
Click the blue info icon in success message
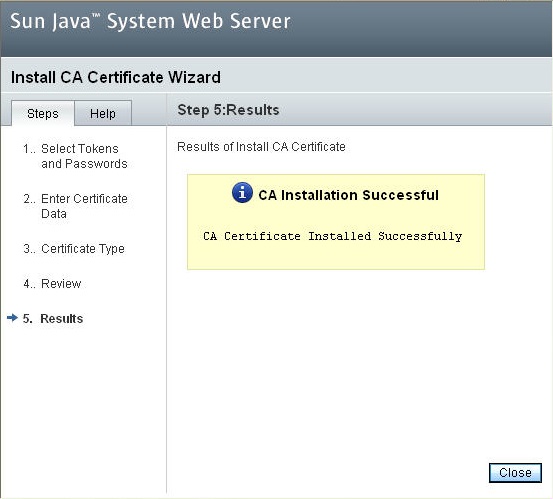242,193
